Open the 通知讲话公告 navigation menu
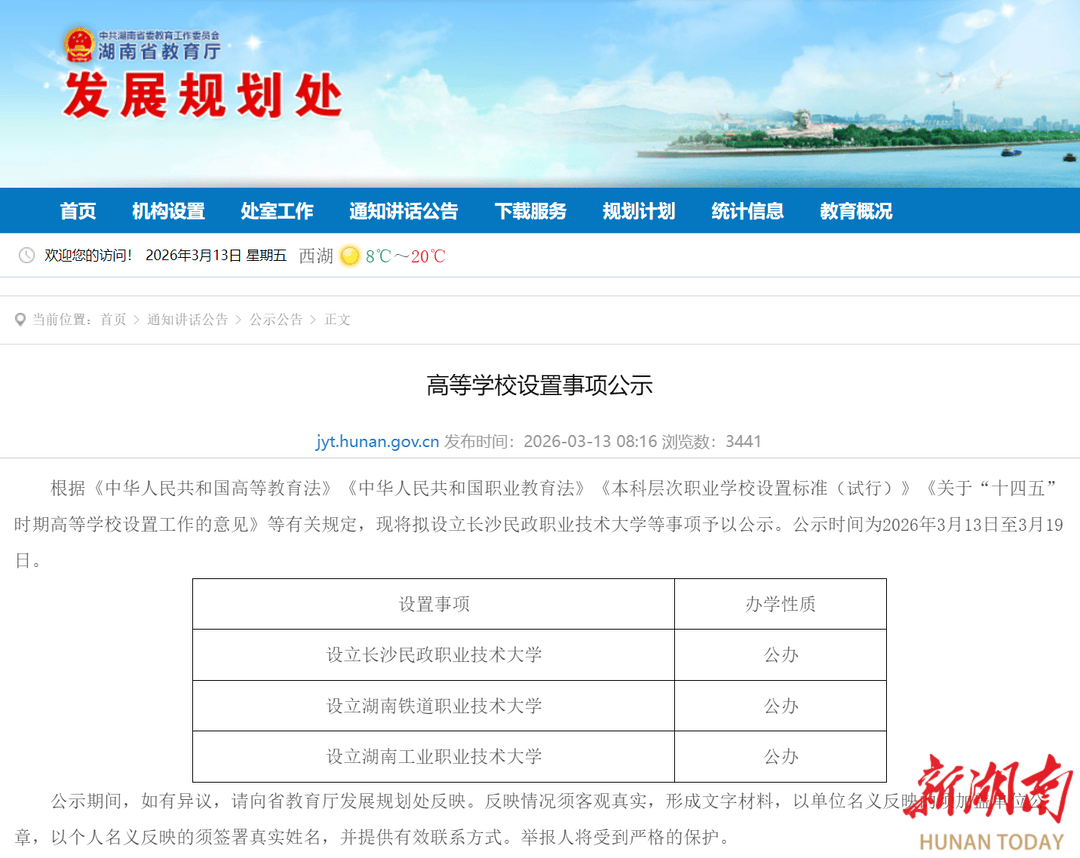 coord(404,211)
